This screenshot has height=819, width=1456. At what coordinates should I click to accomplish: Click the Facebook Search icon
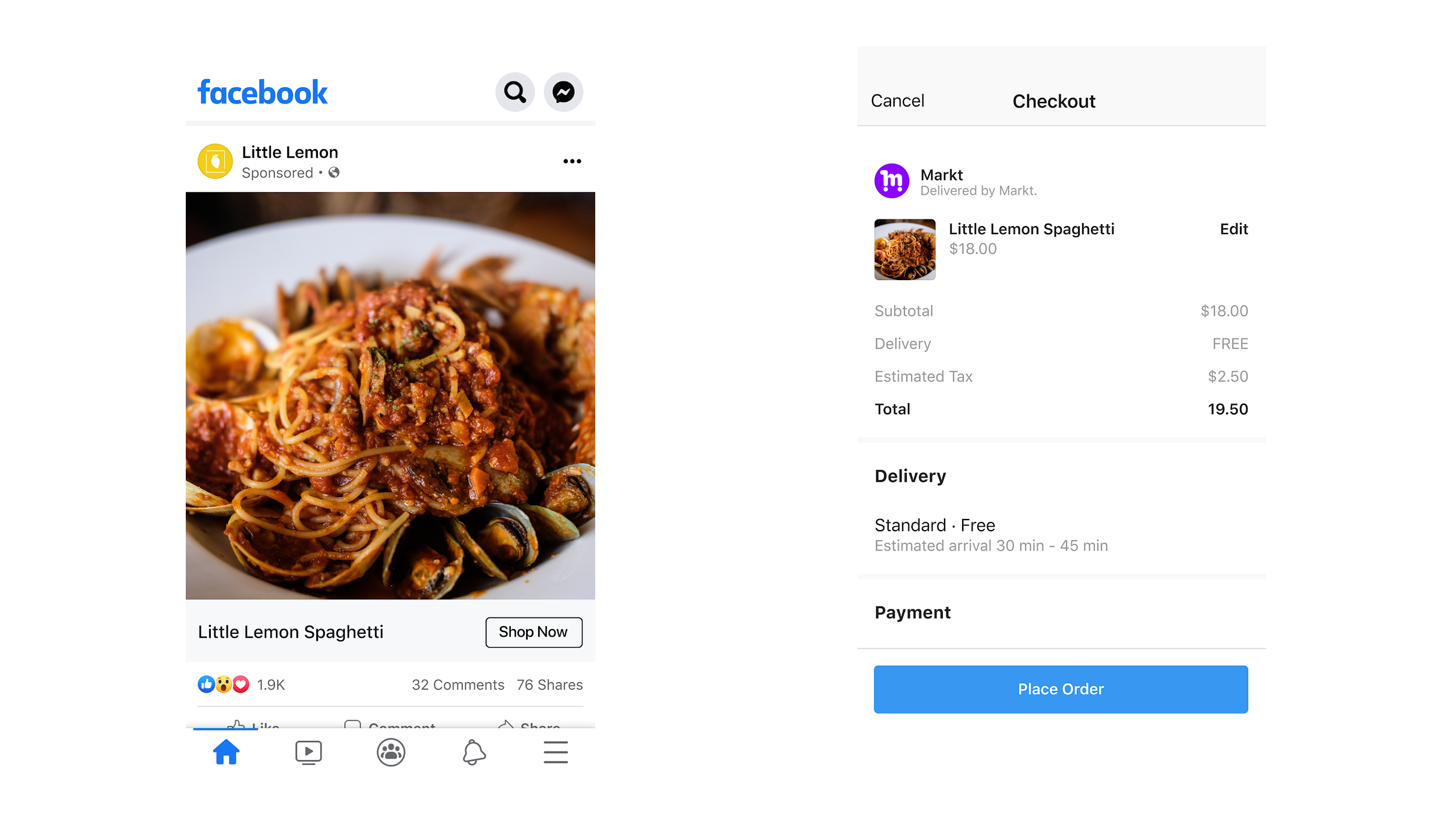pyautogui.click(x=516, y=91)
